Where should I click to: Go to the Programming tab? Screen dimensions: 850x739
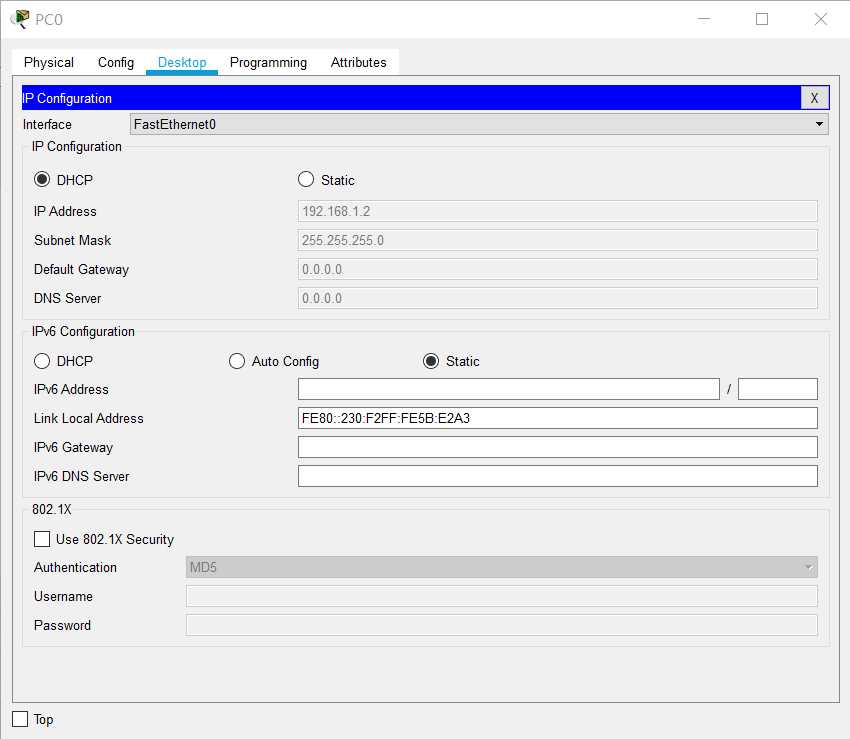[268, 62]
